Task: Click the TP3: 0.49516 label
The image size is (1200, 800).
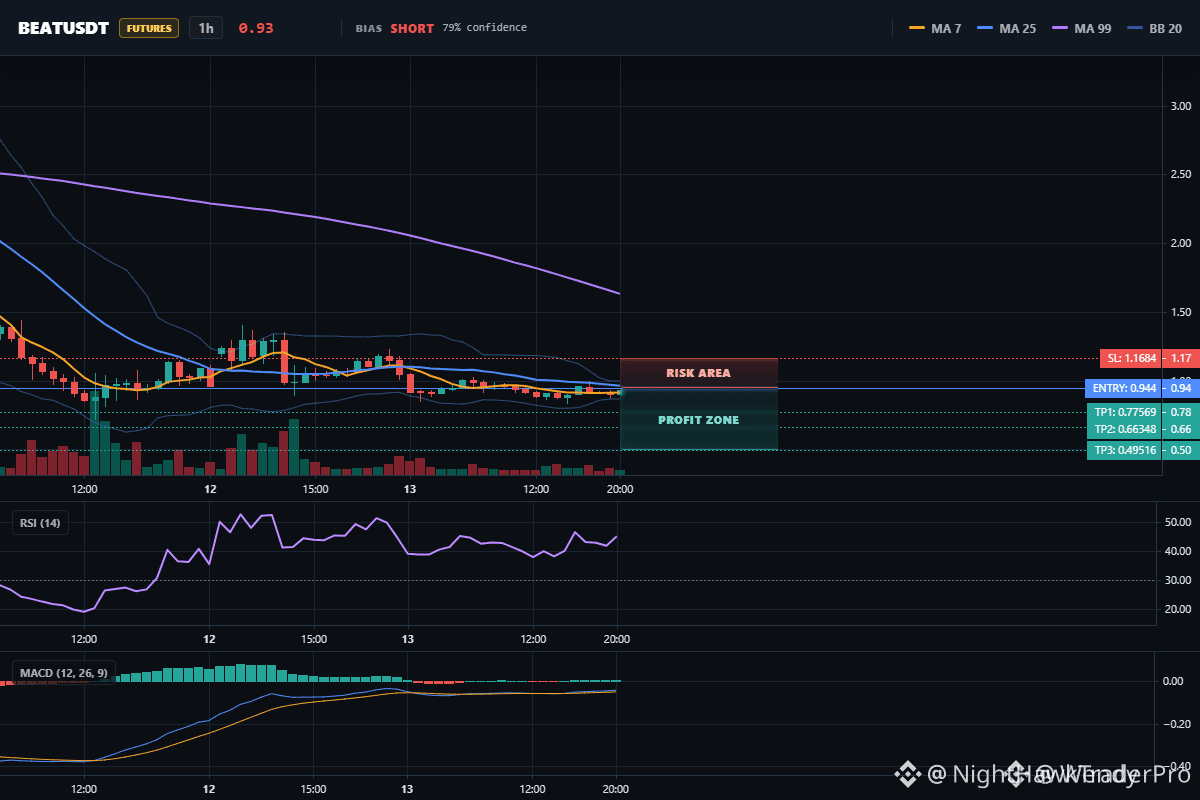Action: pyautogui.click(x=1124, y=450)
